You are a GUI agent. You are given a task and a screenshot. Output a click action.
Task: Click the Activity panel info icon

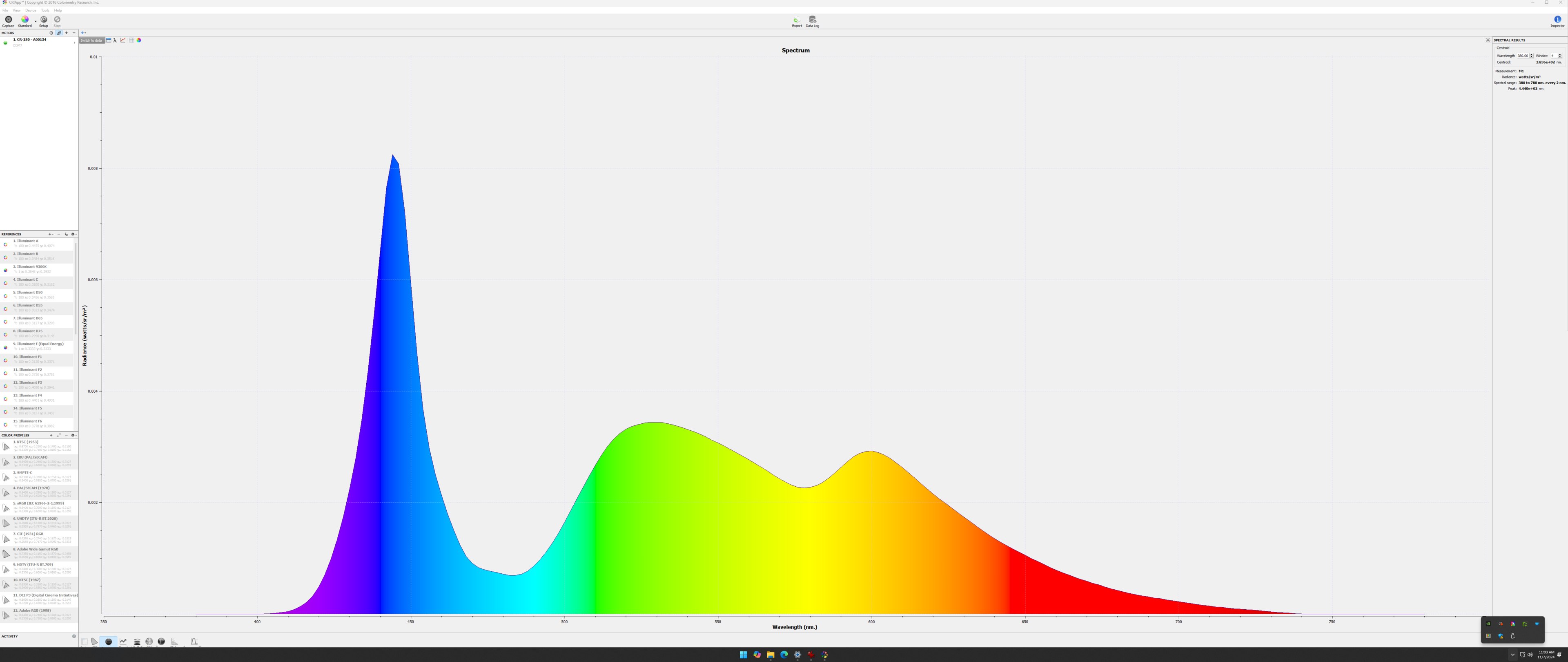point(74,636)
